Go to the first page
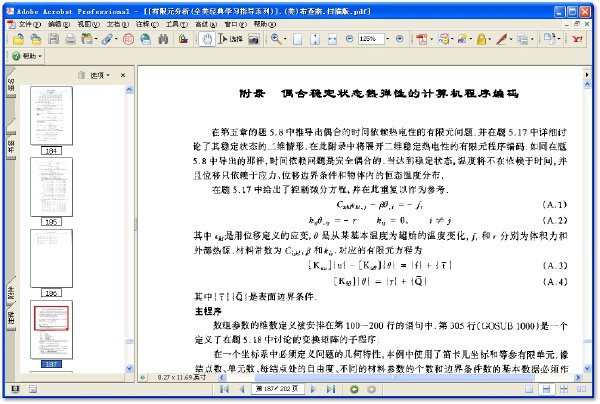This screenshot has height=404, width=600. [x=224, y=389]
